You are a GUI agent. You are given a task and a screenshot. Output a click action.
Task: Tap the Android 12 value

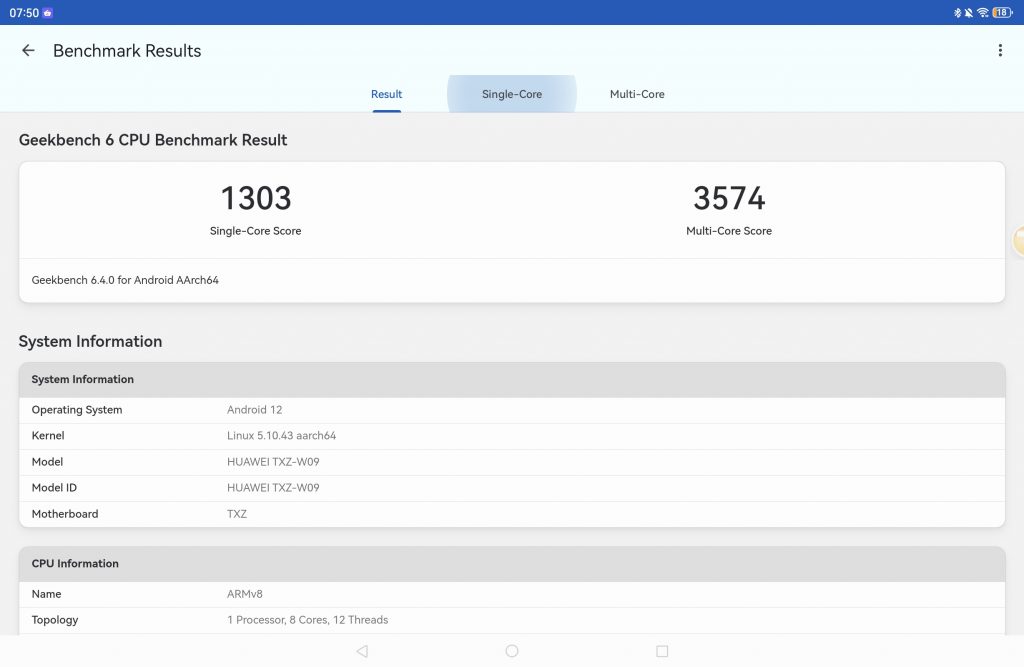255,410
